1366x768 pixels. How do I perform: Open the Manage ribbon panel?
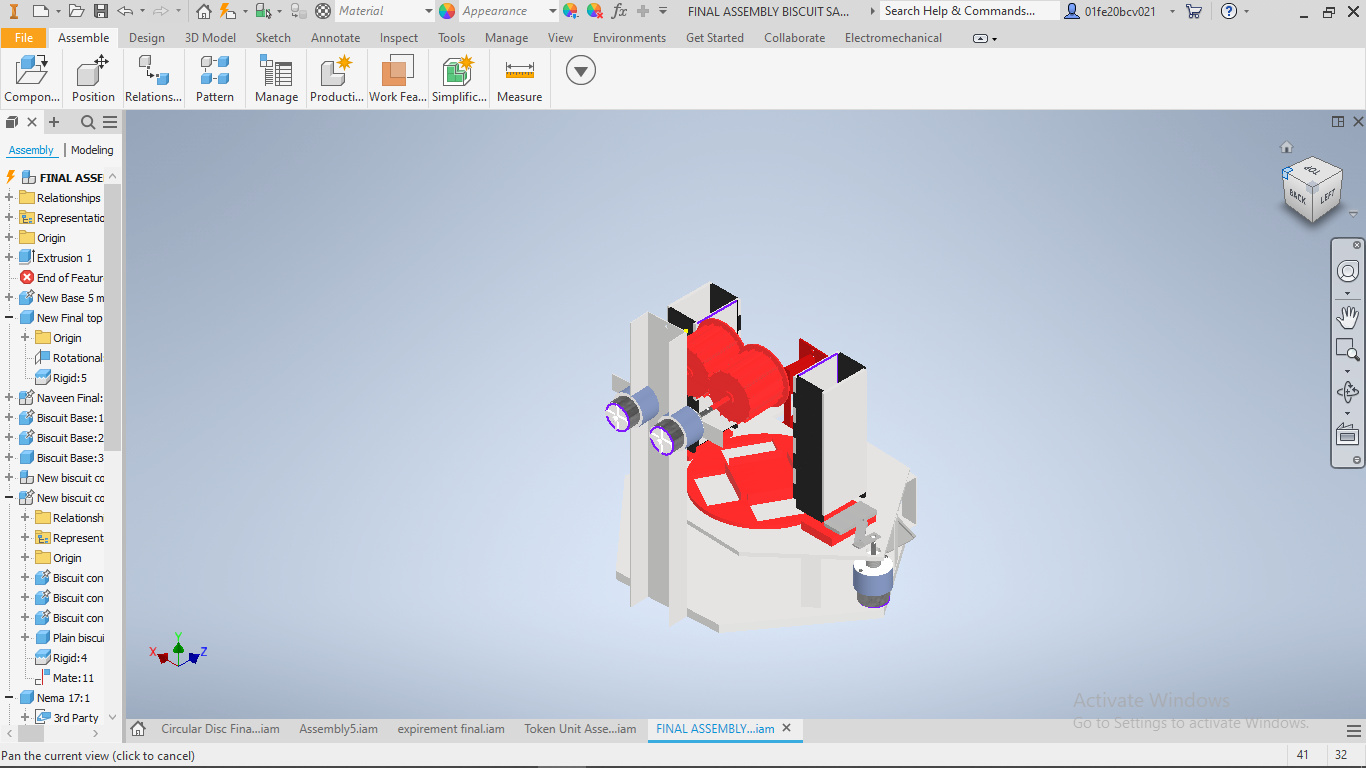point(276,79)
